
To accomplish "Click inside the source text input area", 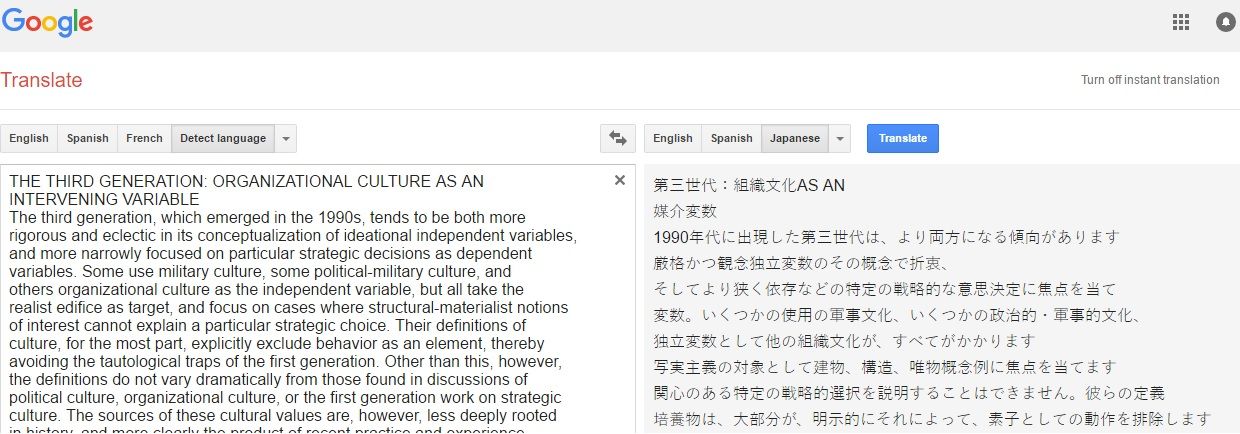I will (x=317, y=298).
